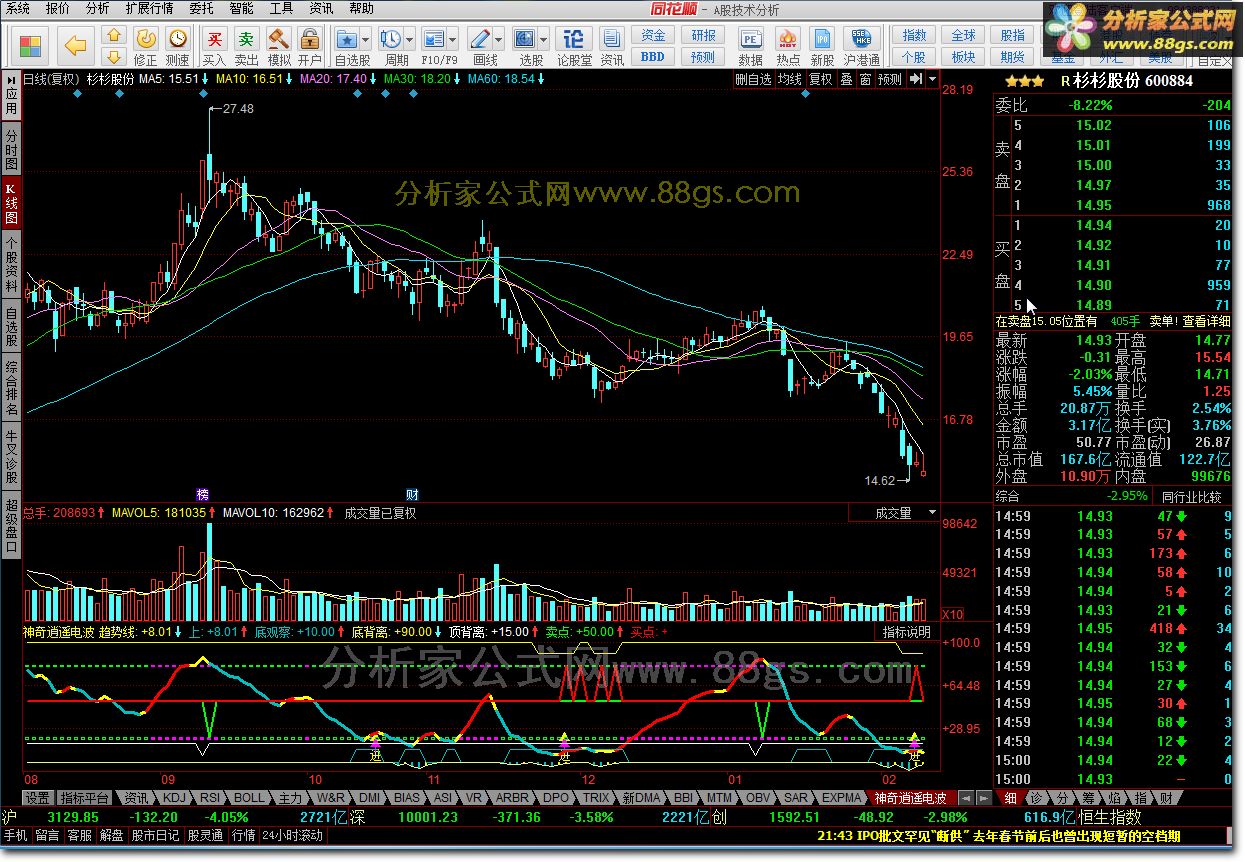Toggle 预测 forecast in chart header
Screen dimensions: 1245x862
(x=889, y=79)
